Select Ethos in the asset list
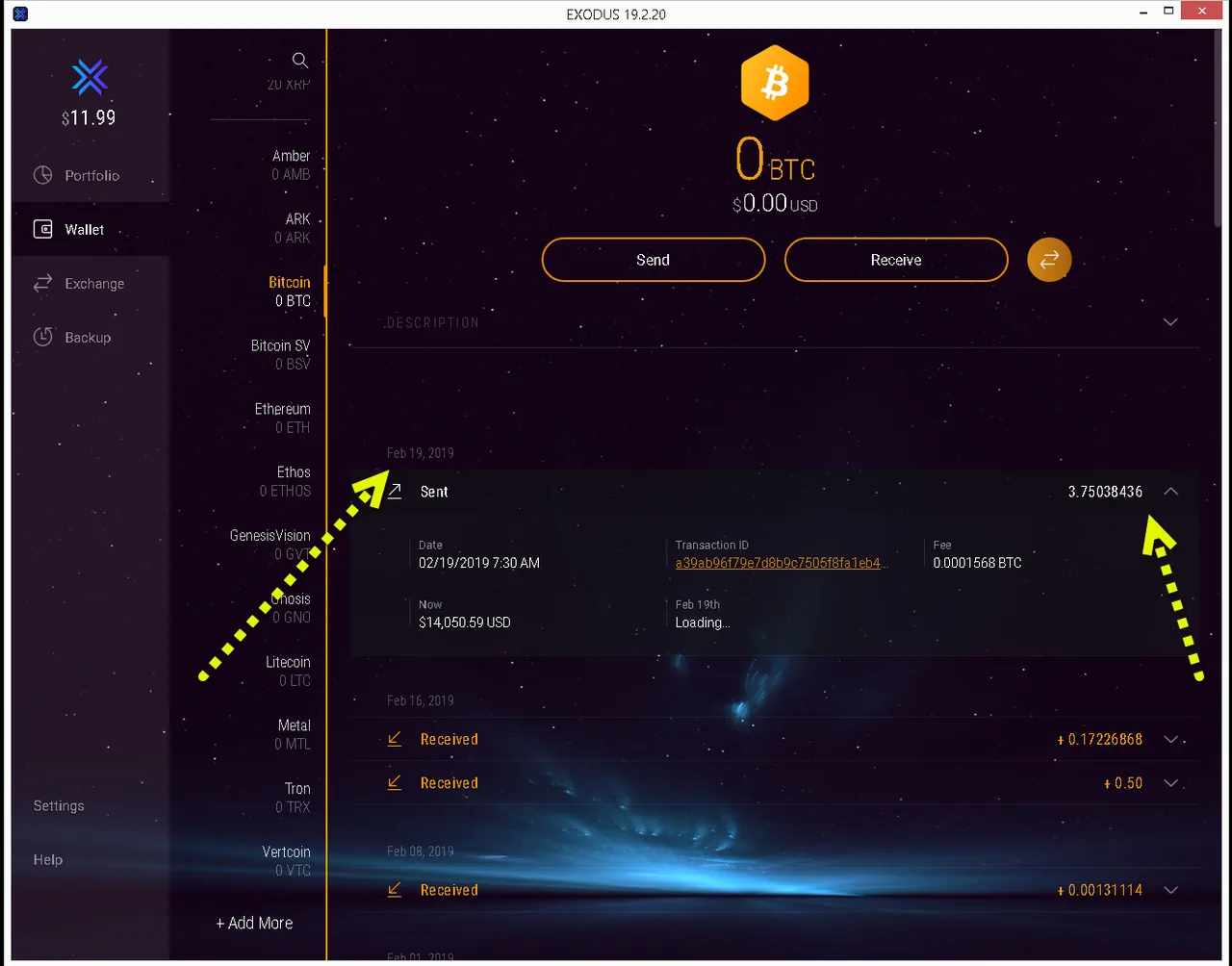 click(x=285, y=481)
